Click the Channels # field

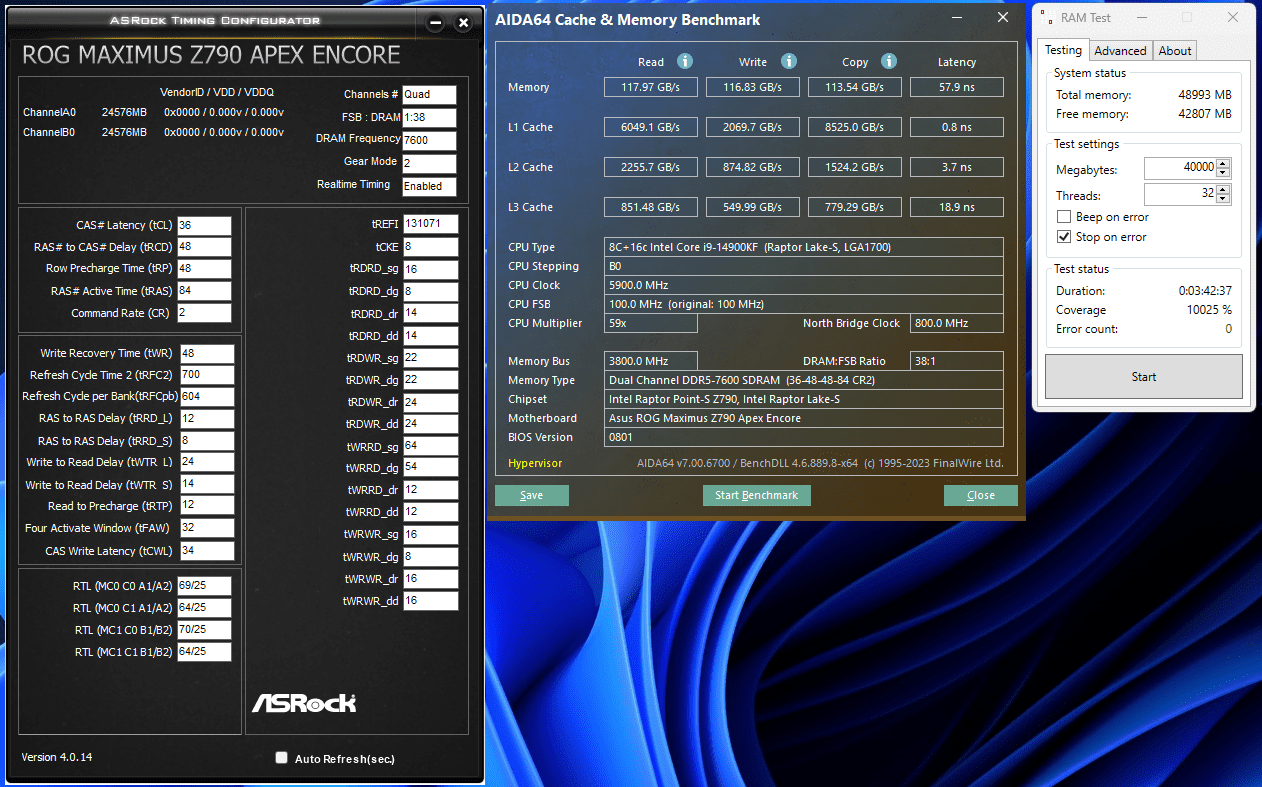pos(429,94)
